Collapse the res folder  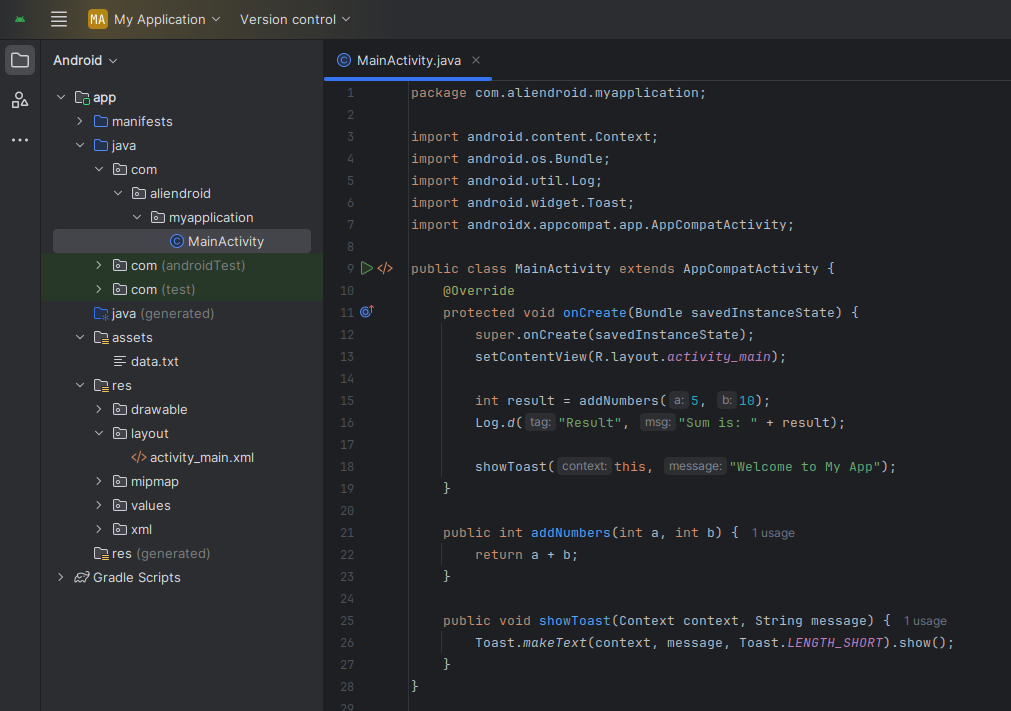tap(79, 385)
